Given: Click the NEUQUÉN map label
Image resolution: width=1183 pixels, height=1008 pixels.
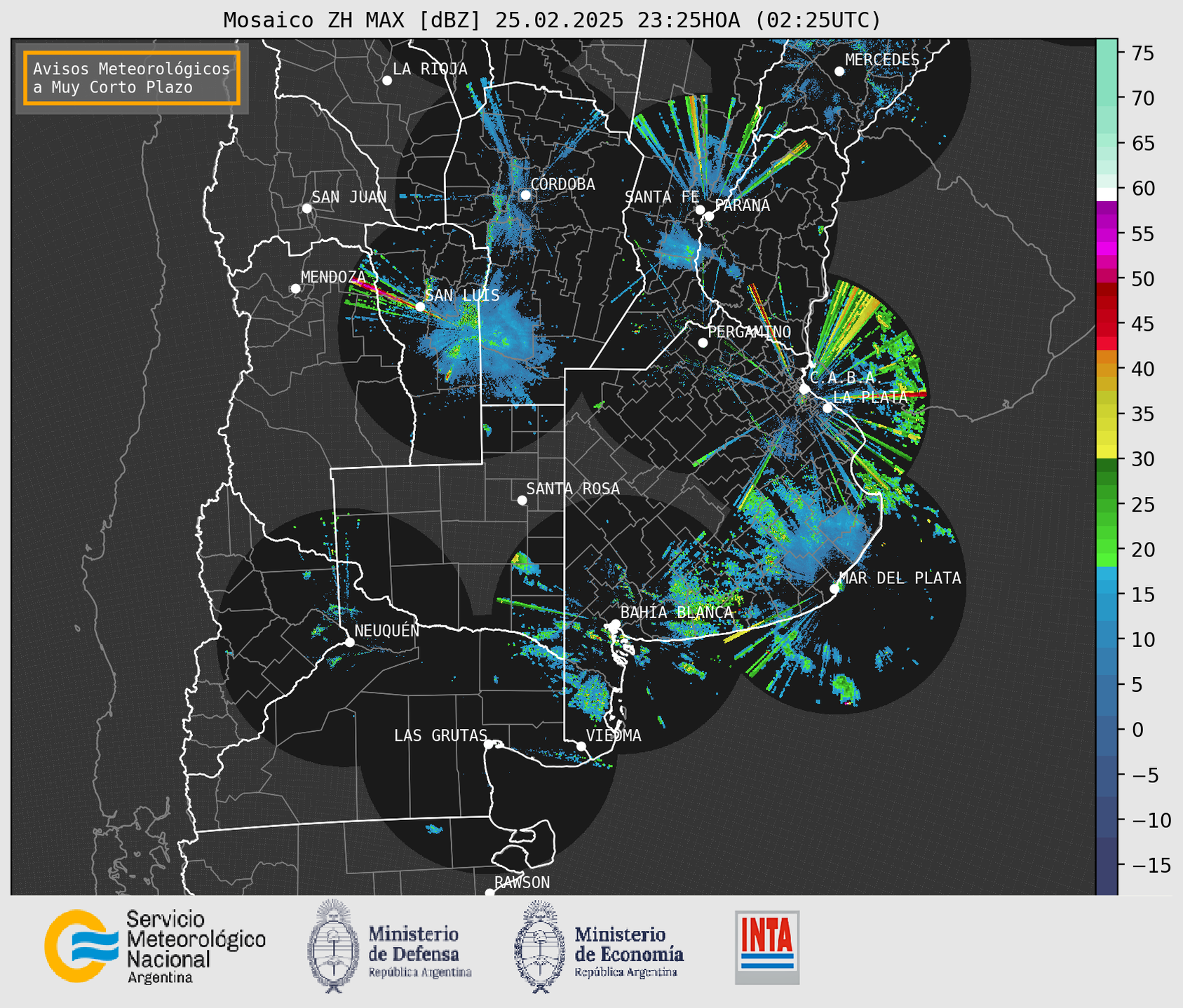Looking at the screenshot, I should [x=386, y=630].
